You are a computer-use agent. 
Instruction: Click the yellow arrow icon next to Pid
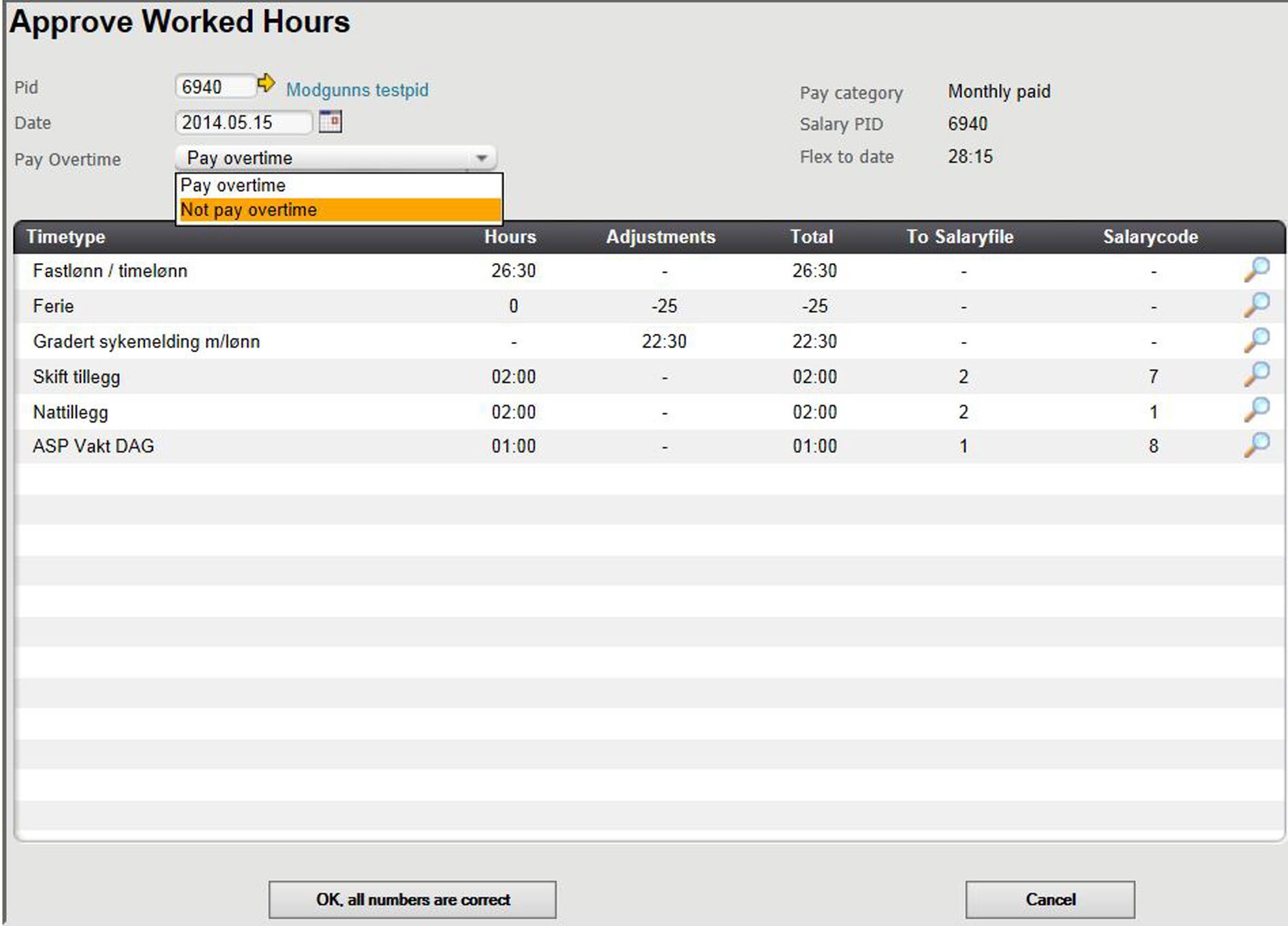tap(266, 84)
